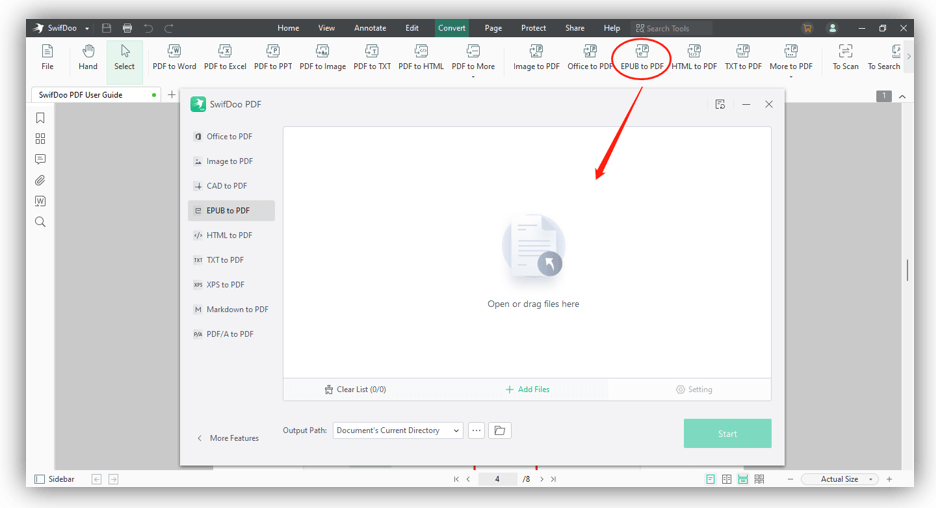Screen dimensions: 936x508
Task: Switch to the Home tab
Action: (x=288, y=28)
